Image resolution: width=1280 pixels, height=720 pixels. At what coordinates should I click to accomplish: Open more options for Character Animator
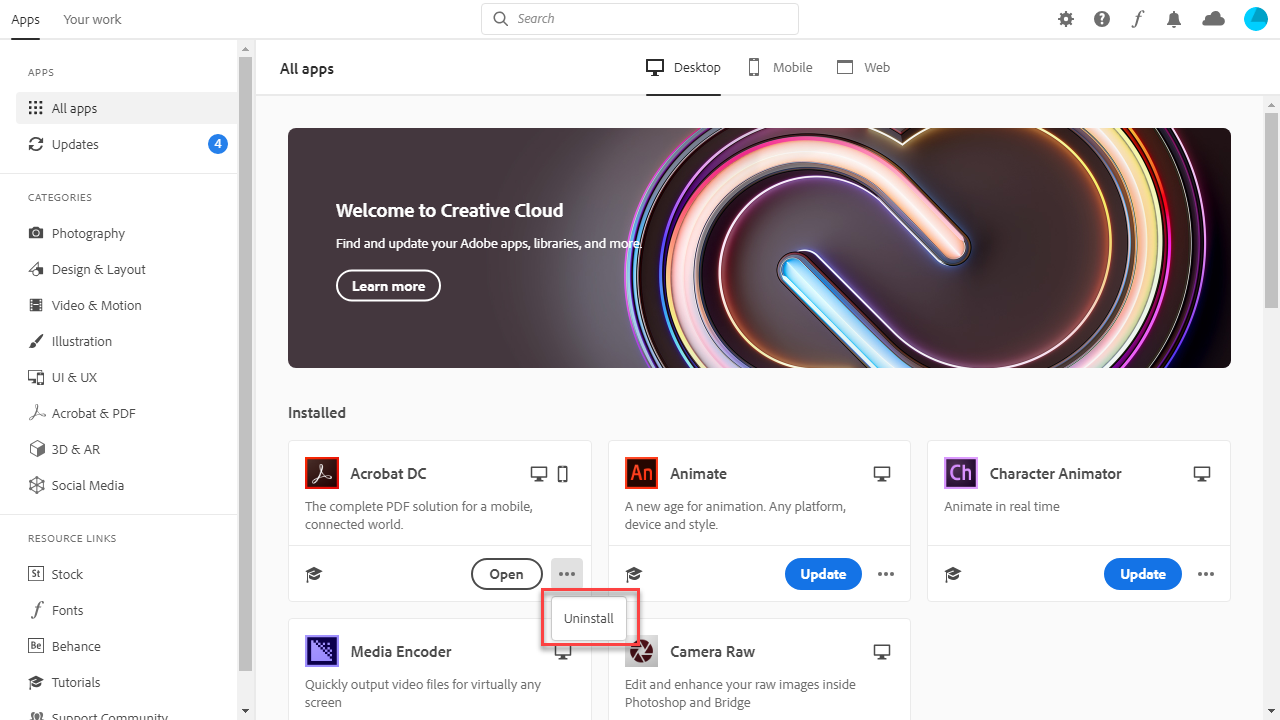click(x=1206, y=574)
